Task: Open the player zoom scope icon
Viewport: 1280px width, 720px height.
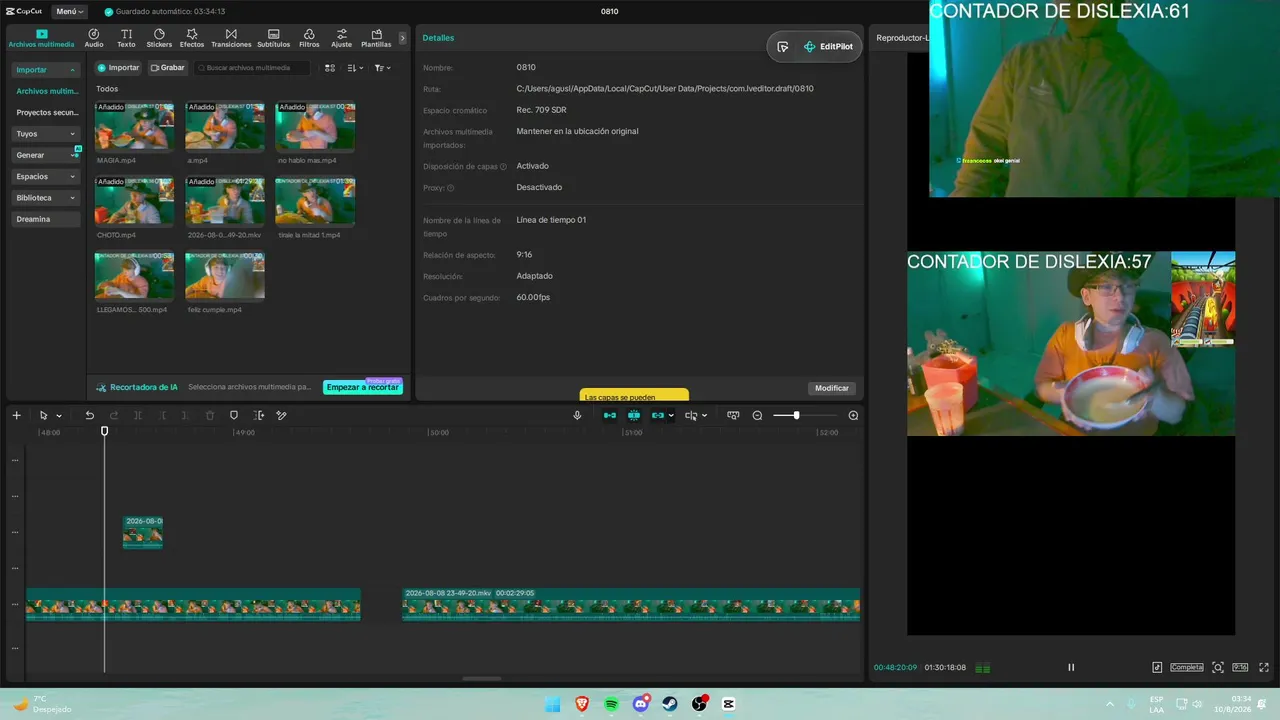Action: 1218,667
